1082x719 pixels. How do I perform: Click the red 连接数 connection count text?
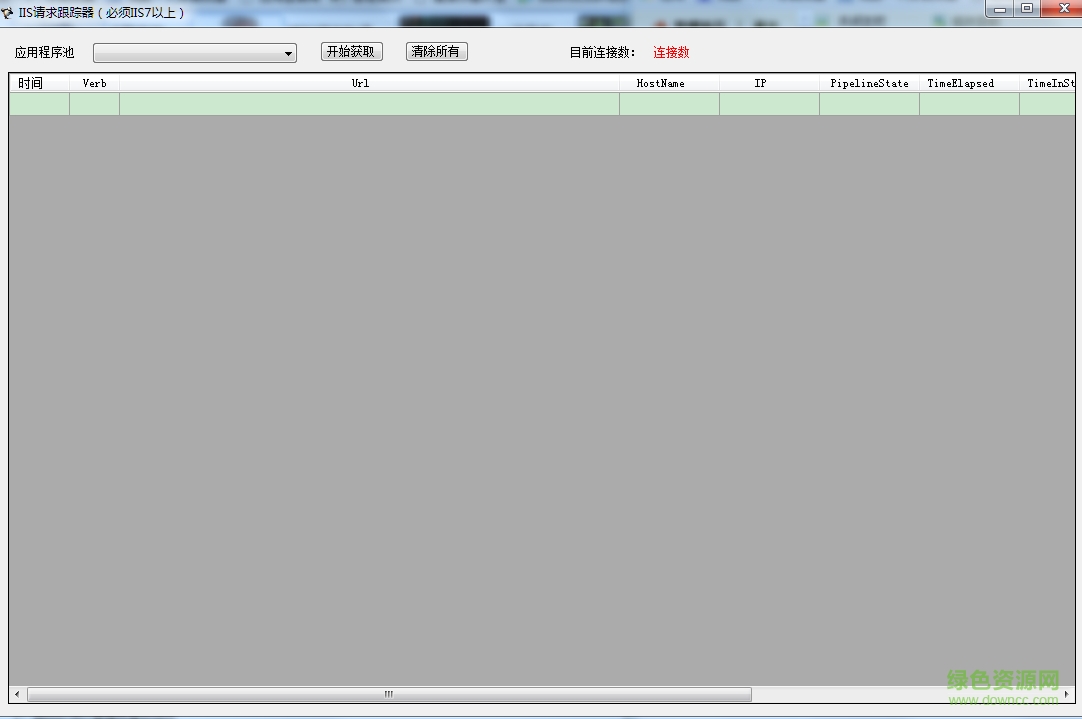click(x=670, y=53)
